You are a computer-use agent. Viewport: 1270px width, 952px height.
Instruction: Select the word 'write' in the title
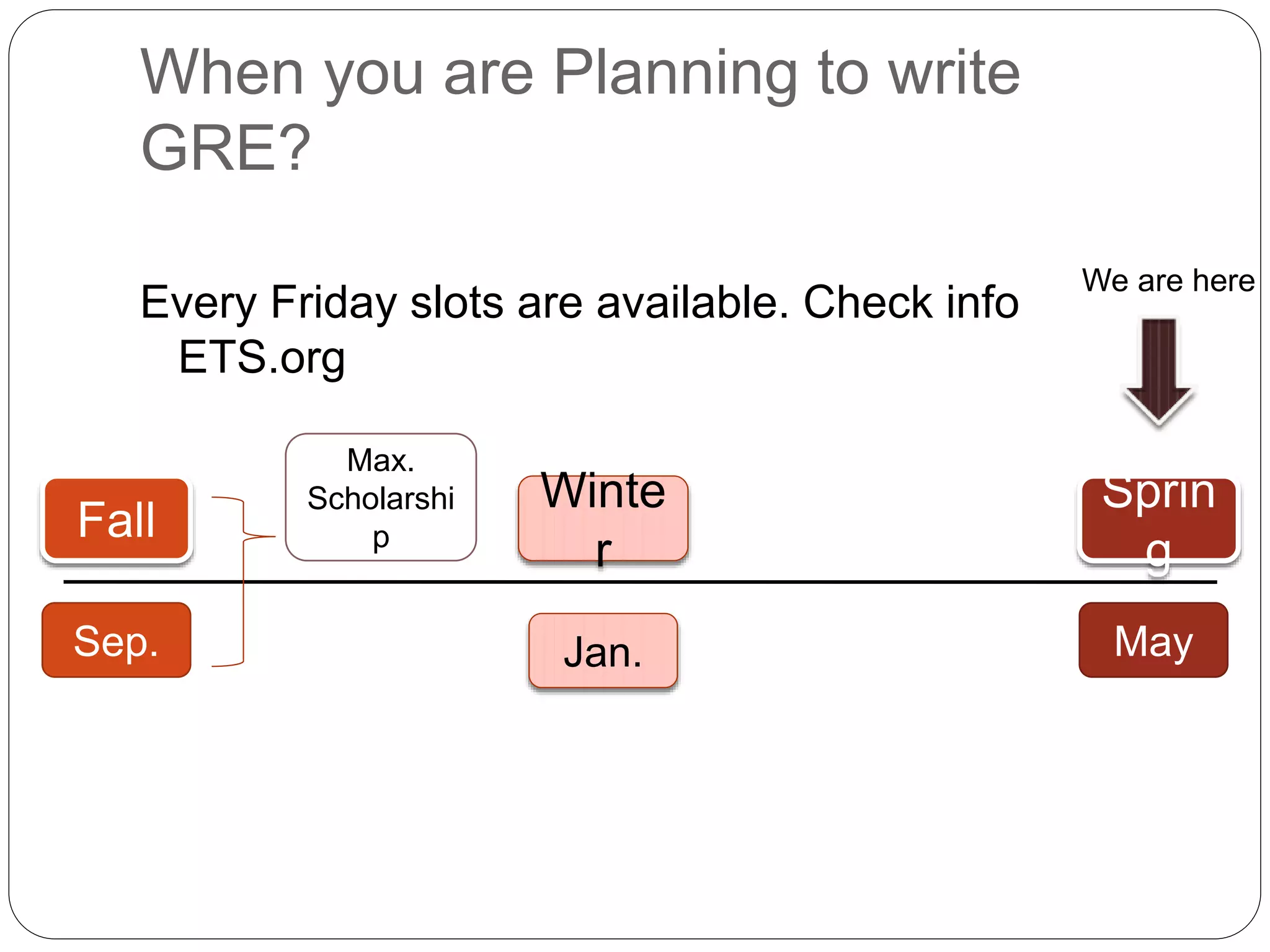(x=954, y=73)
